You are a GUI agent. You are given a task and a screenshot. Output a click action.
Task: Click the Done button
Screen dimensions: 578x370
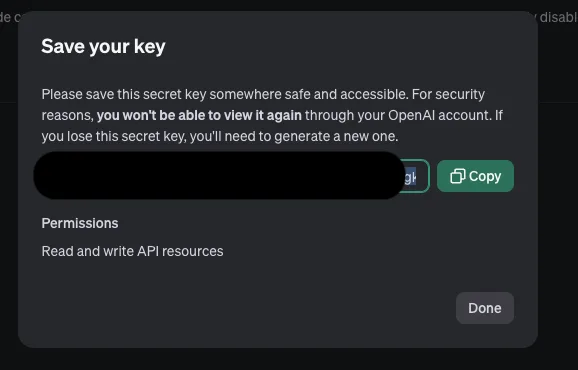[x=485, y=308]
